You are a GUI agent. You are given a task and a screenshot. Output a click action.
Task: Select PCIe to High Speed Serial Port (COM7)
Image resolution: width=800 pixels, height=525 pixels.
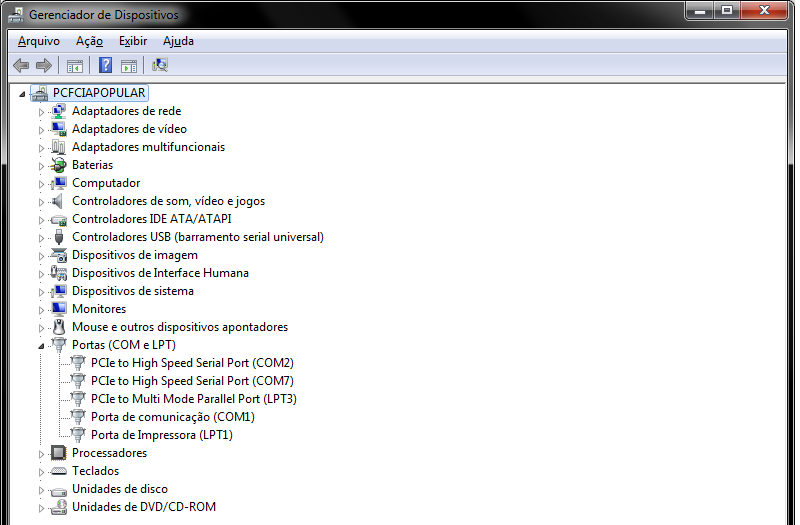(x=192, y=381)
